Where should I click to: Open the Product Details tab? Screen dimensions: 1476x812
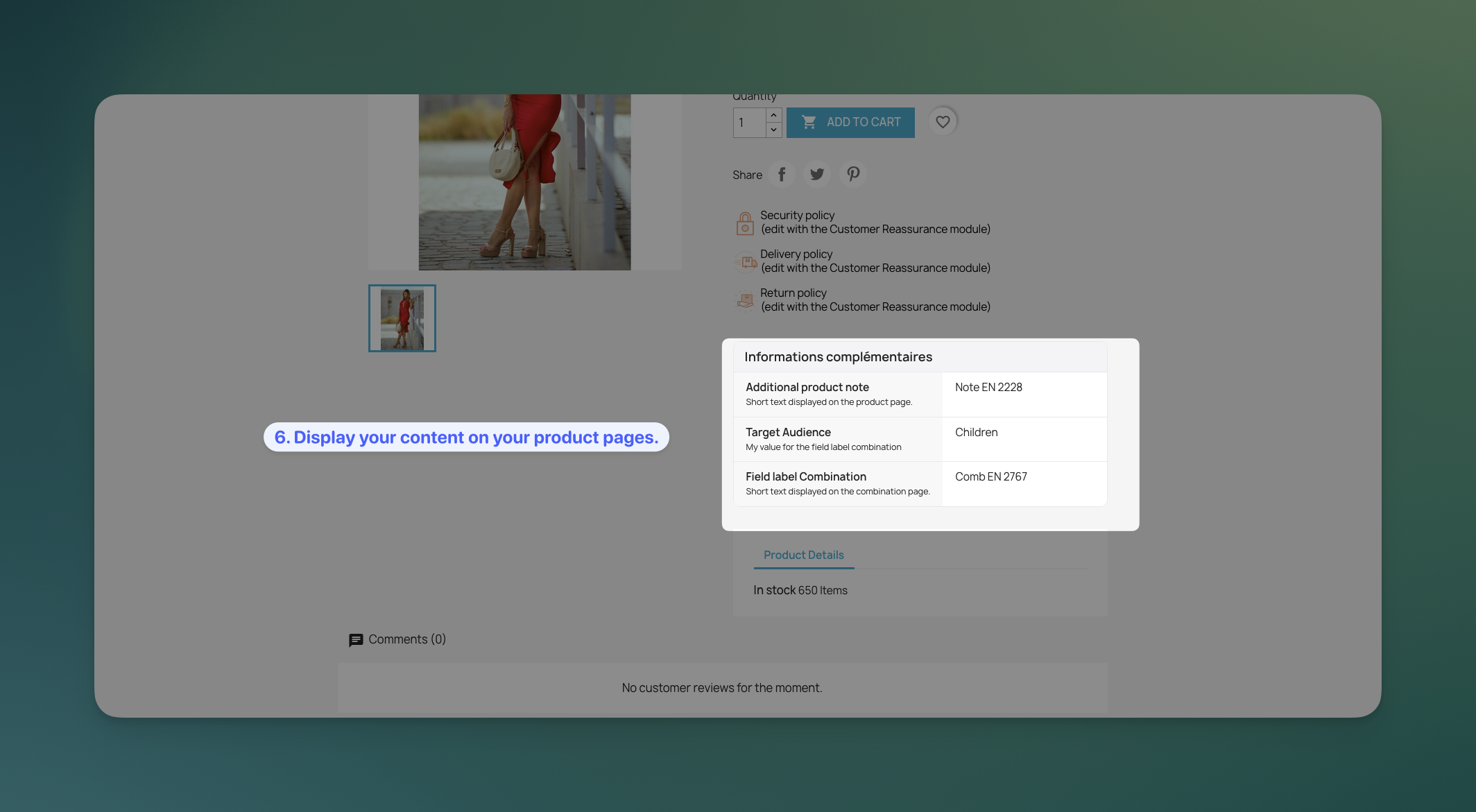point(803,555)
